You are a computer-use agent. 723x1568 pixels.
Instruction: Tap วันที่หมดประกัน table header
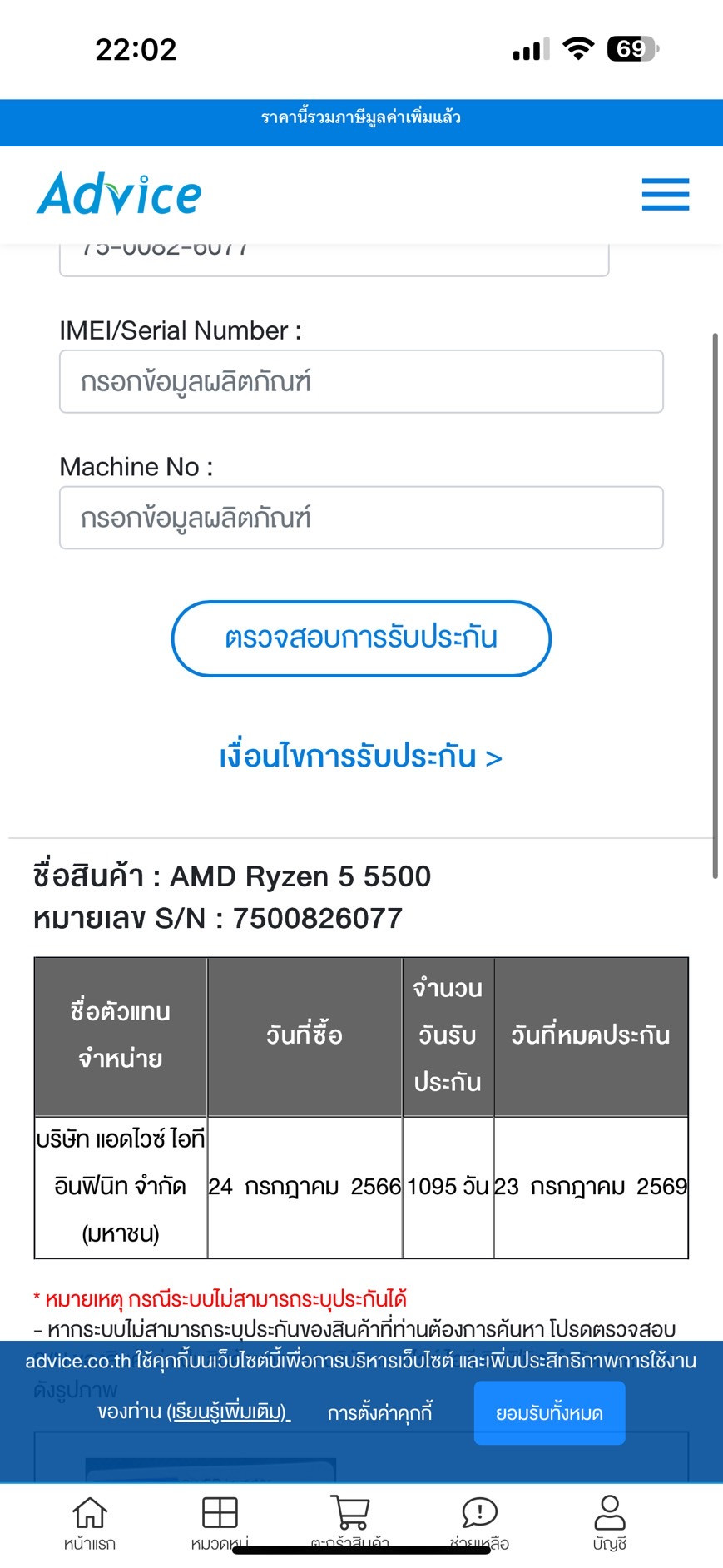[x=591, y=1035]
